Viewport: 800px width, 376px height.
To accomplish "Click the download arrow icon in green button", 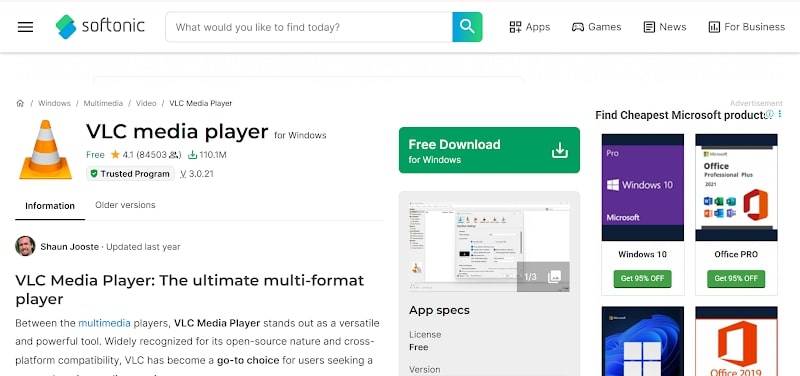I will (x=560, y=151).
